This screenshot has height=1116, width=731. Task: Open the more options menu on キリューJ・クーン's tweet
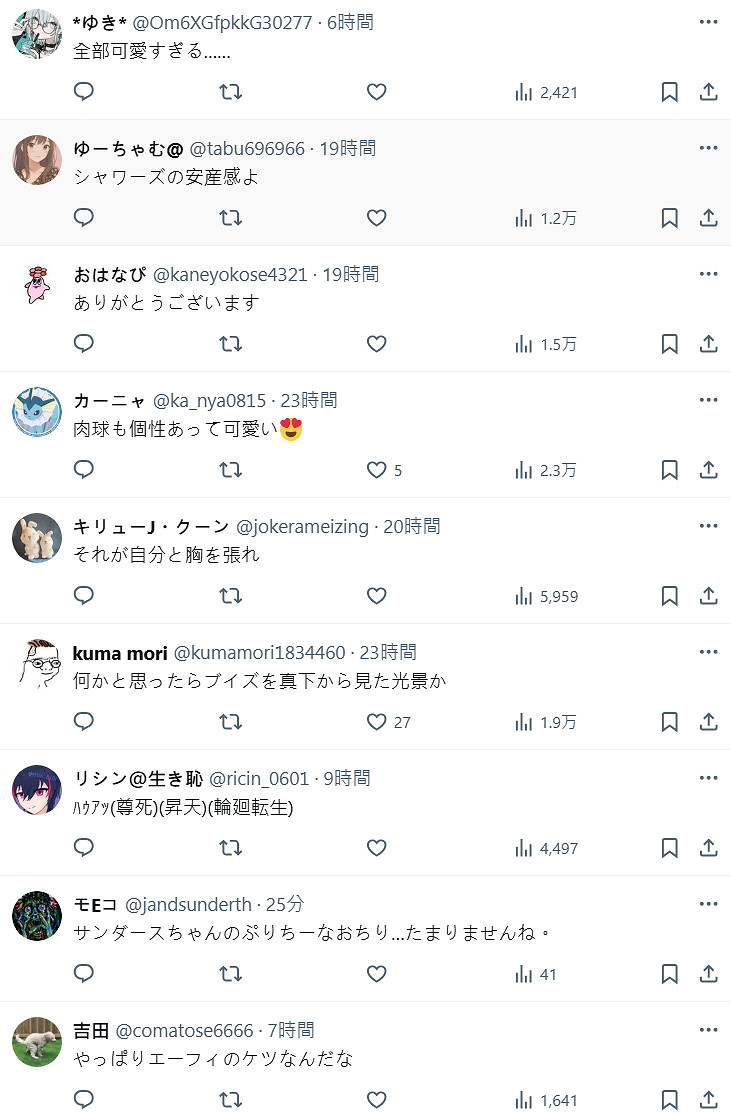708,525
